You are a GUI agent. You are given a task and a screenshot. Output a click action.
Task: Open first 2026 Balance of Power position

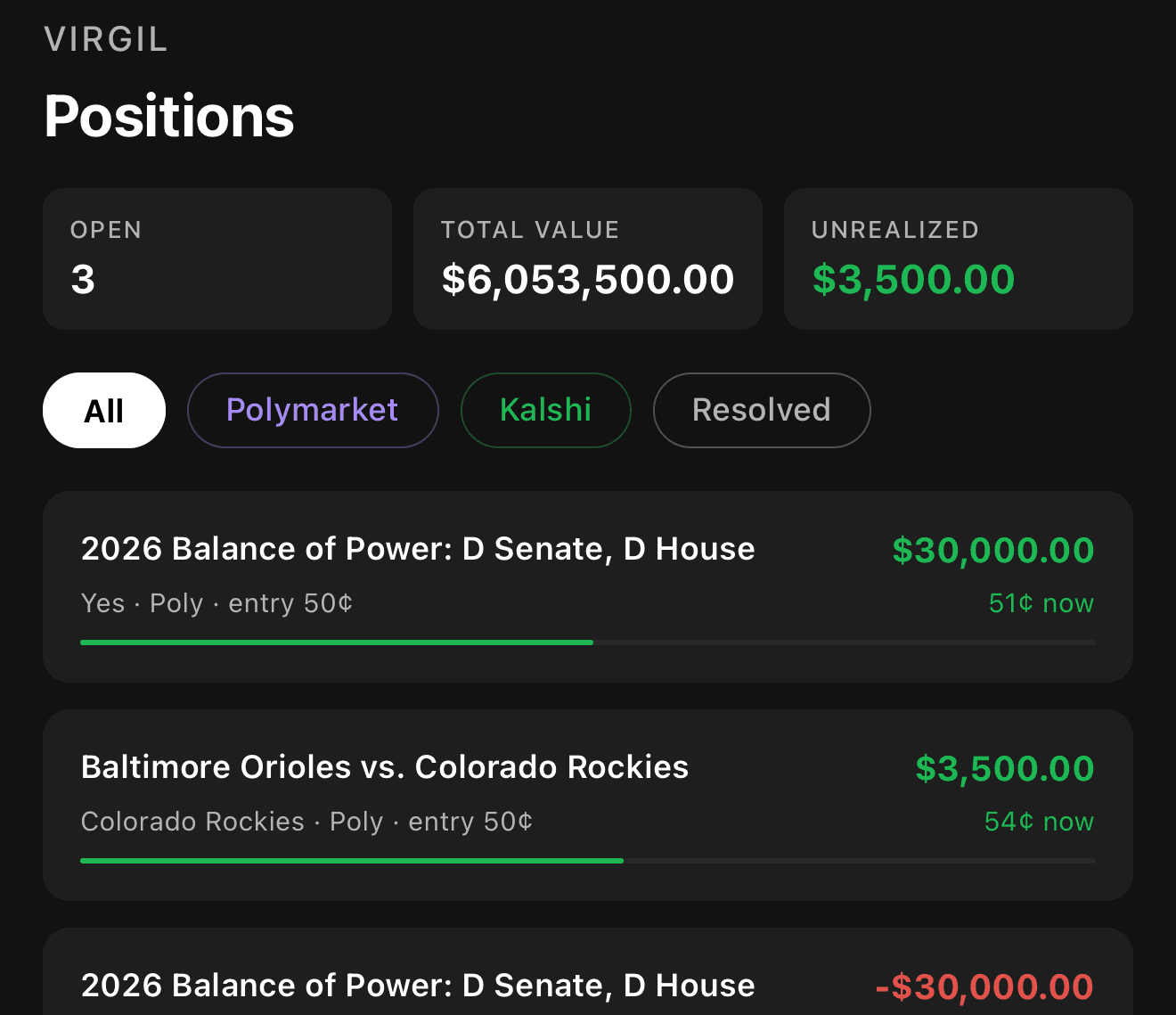pyautogui.click(x=588, y=586)
